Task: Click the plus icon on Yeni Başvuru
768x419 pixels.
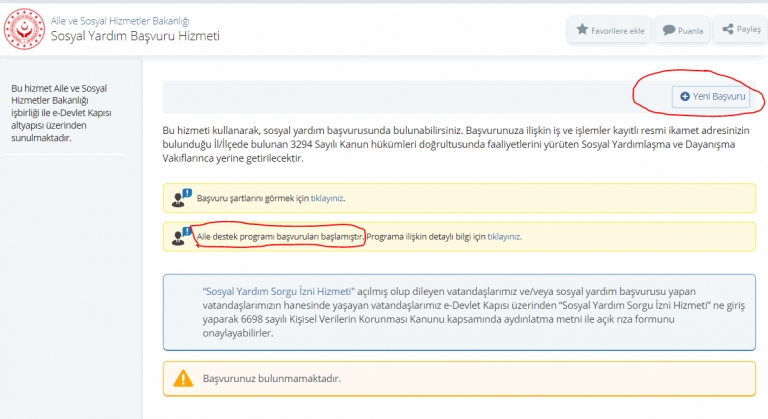Action: [x=685, y=96]
